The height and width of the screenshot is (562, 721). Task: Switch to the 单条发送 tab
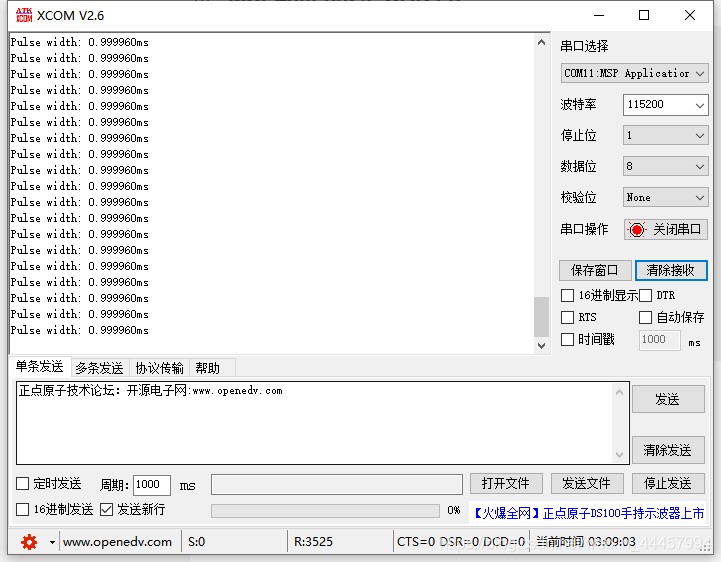point(40,367)
